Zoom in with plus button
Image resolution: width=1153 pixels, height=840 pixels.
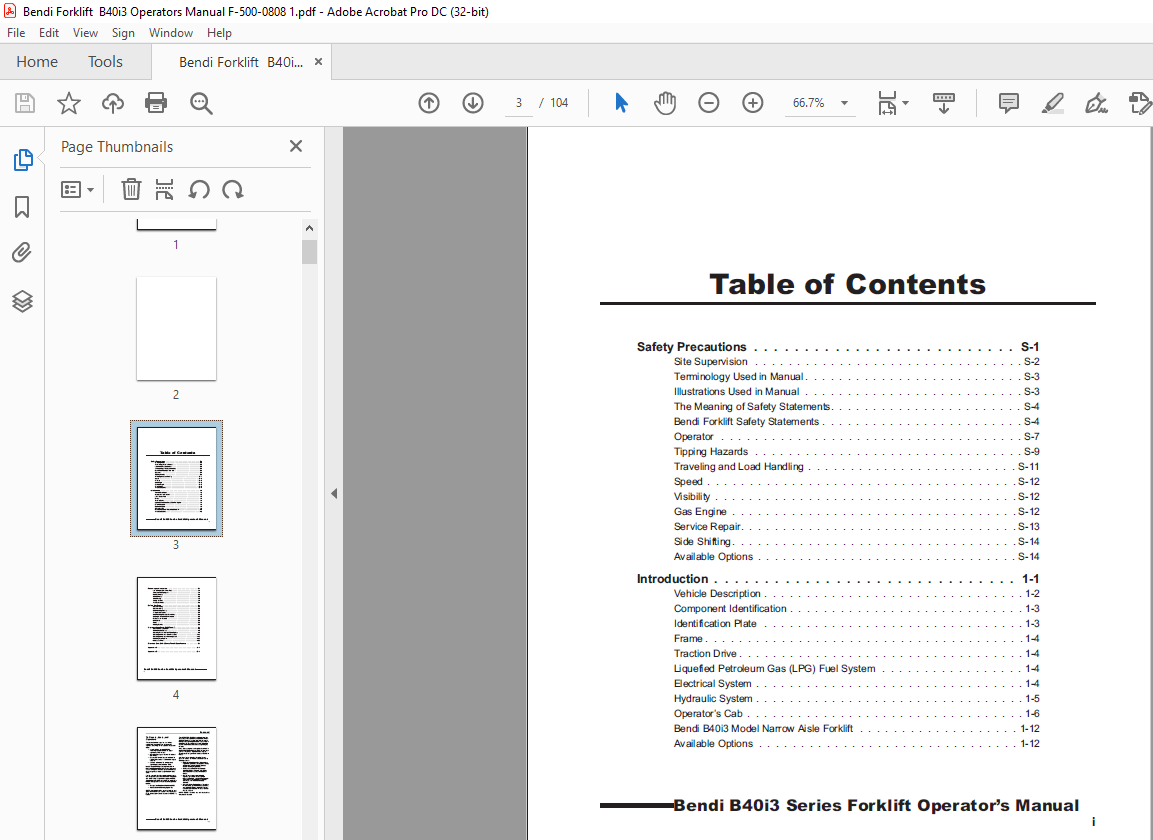coord(752,103)
